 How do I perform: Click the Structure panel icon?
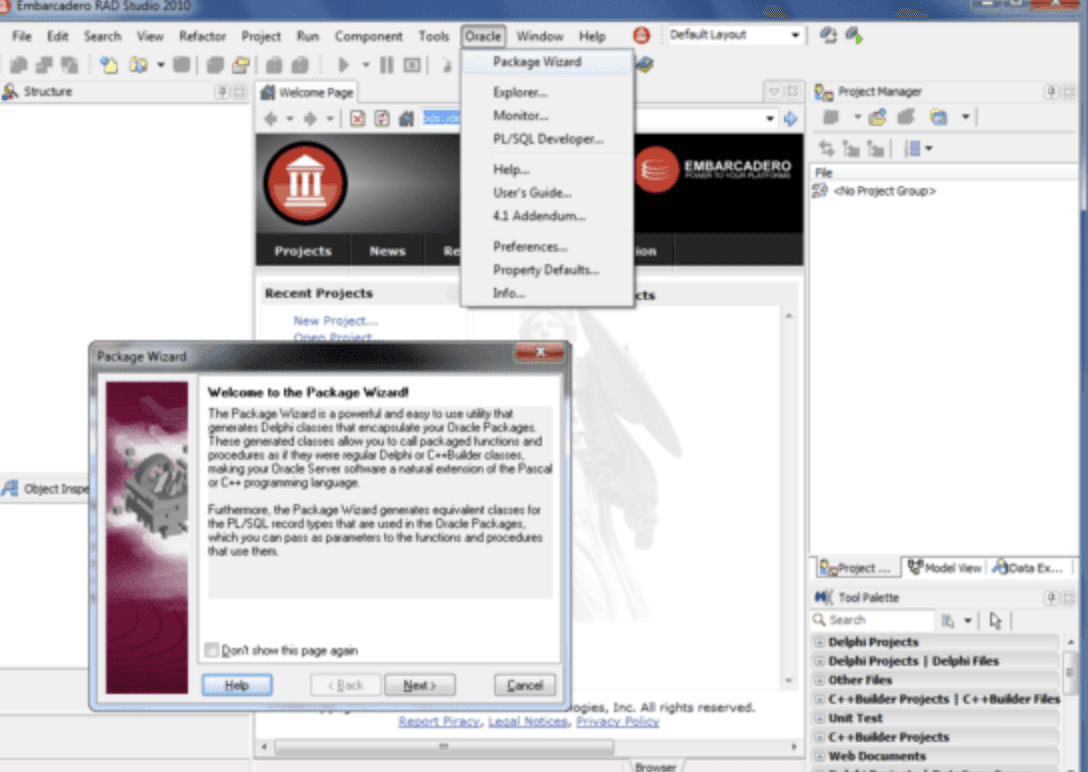coord(10,92)
